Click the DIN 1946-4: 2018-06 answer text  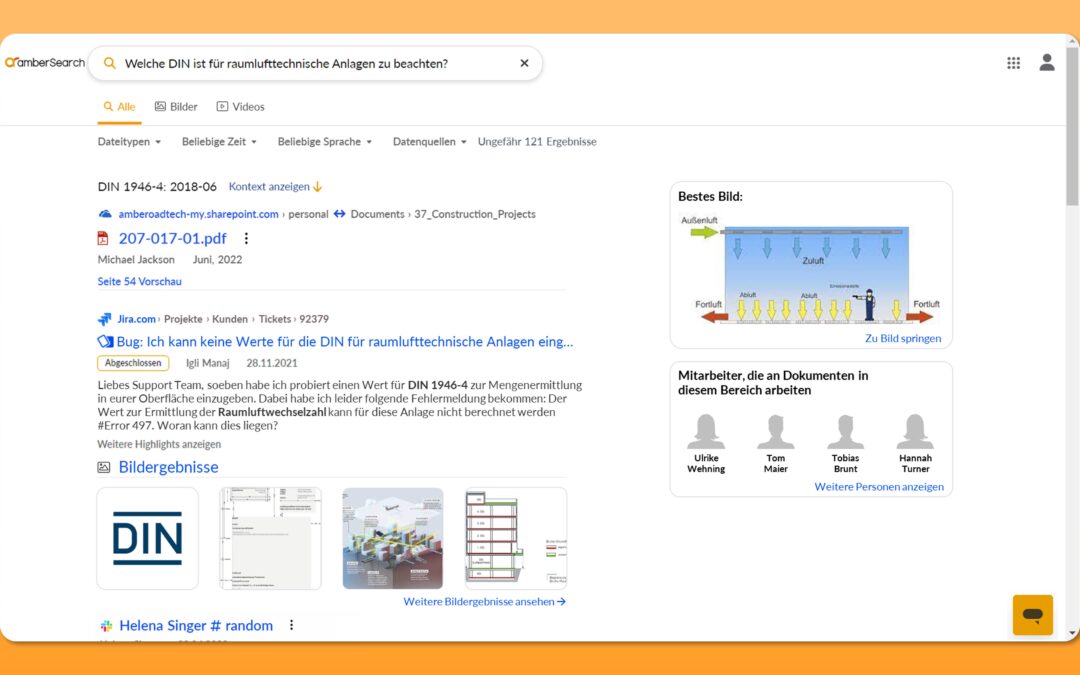[x=157, y=187]
